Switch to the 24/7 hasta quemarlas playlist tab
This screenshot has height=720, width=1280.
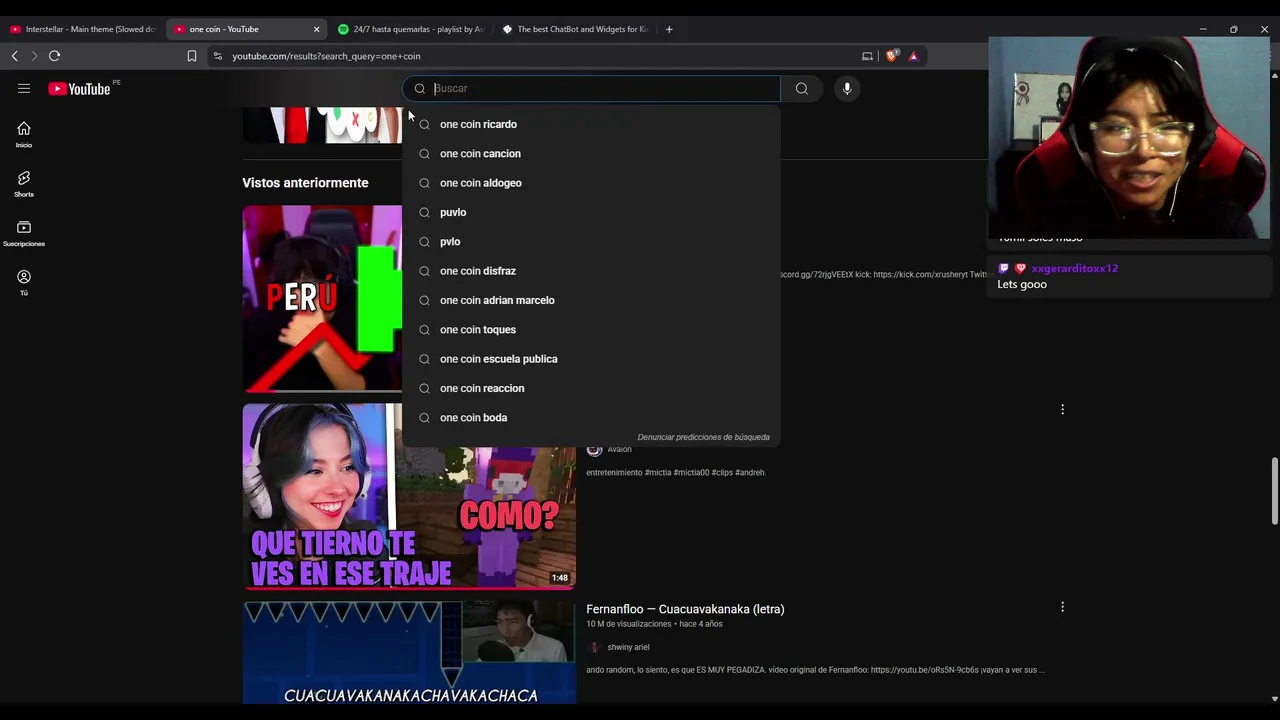coord(411,29)
